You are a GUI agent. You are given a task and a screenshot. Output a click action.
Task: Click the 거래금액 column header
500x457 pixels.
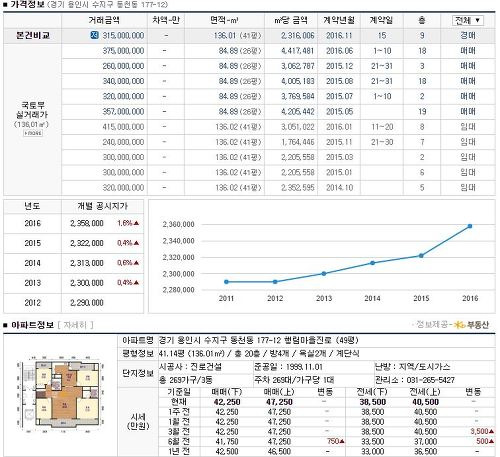pyautogui.click(x=104, y=20)
